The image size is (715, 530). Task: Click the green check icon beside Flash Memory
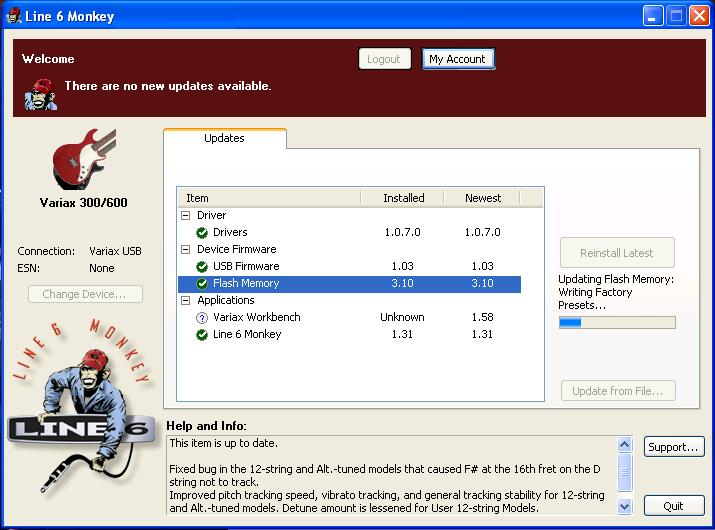point(202,284)
